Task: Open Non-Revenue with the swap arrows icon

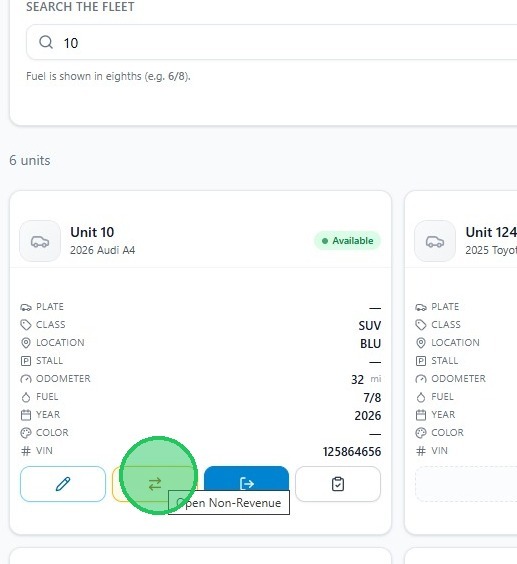Action: tap(155, 484)
